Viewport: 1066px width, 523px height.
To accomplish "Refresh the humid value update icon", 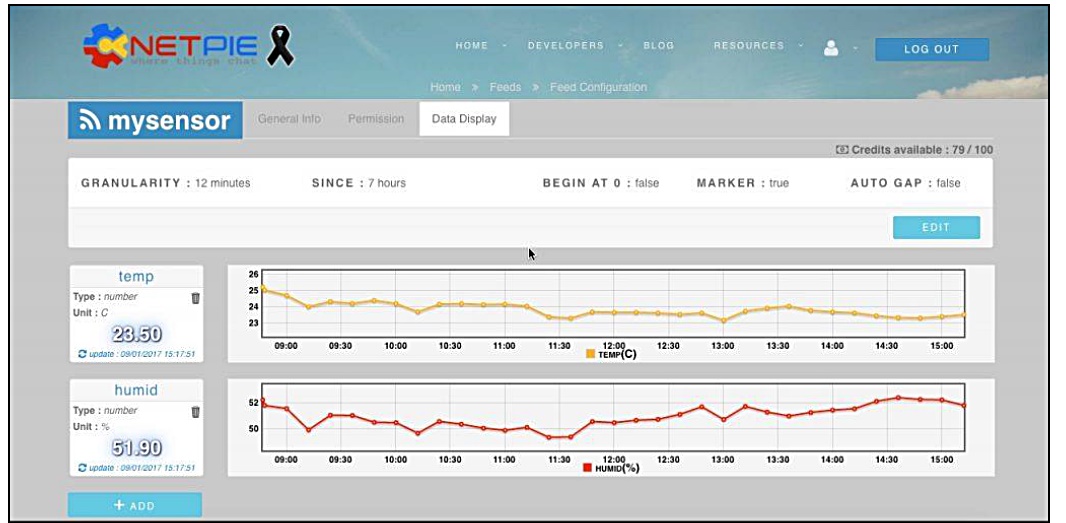I will 83,467.
